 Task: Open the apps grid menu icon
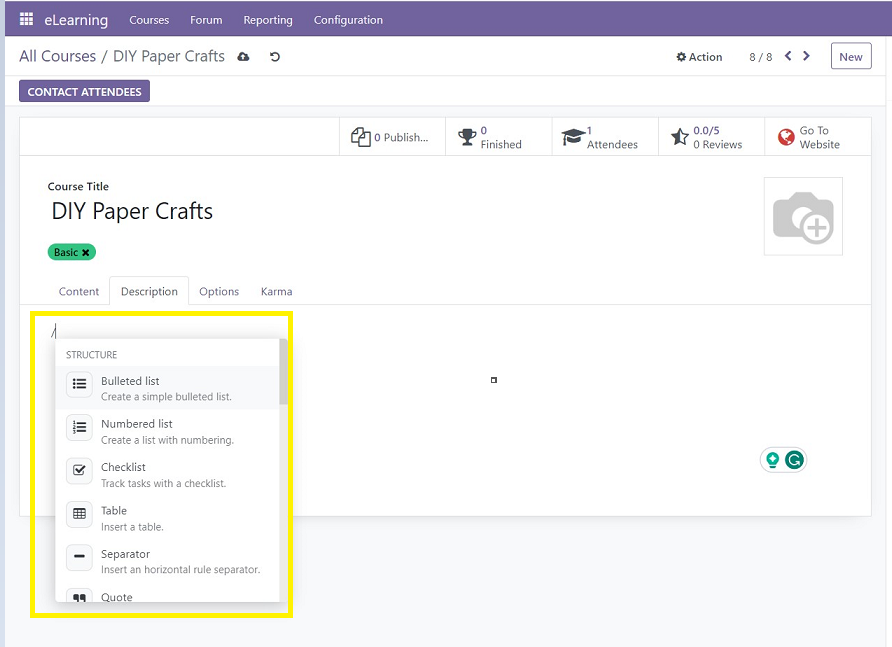tap(26, 19)
